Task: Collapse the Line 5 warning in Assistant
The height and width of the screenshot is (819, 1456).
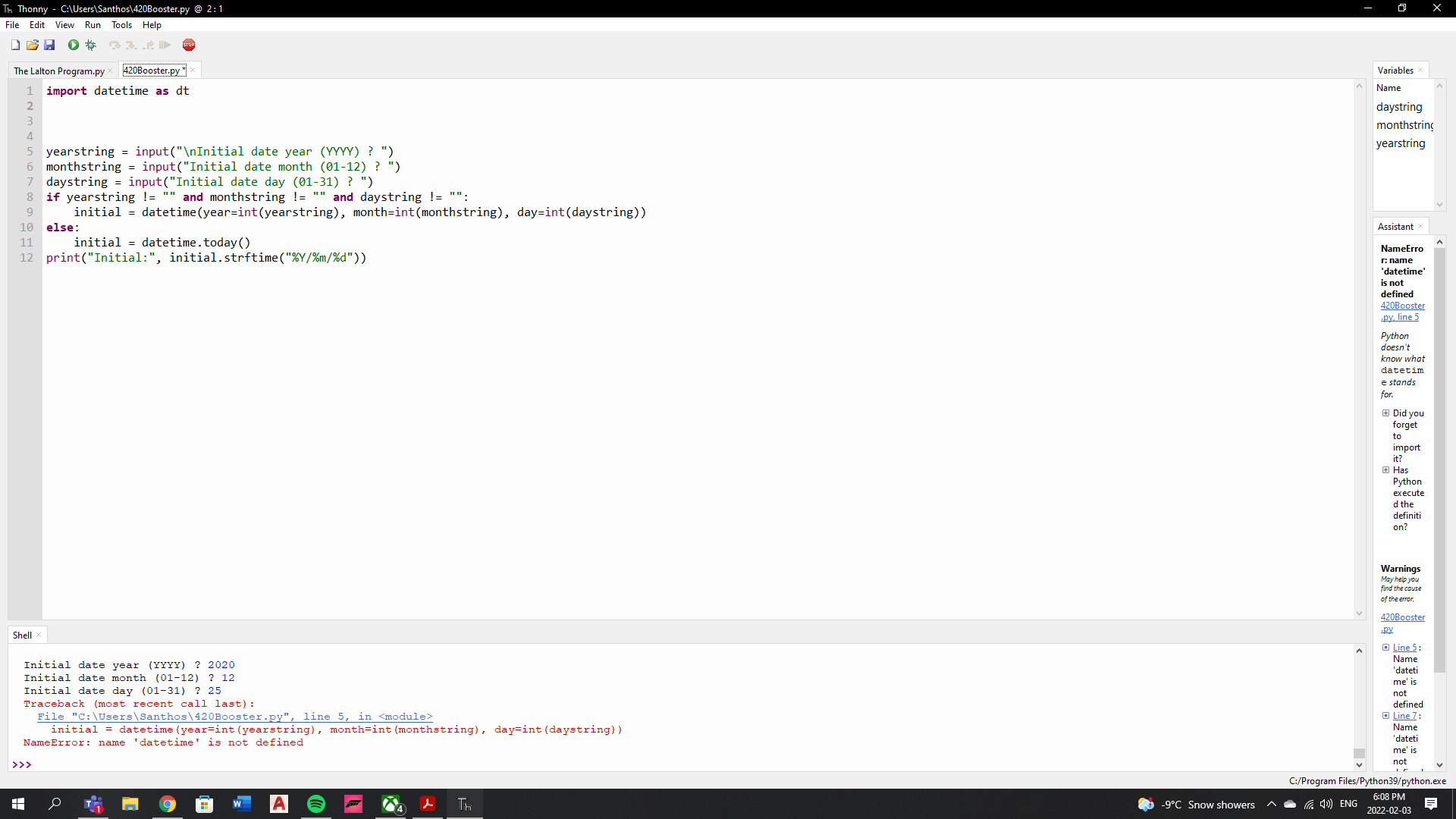Action: [1385, 648]
